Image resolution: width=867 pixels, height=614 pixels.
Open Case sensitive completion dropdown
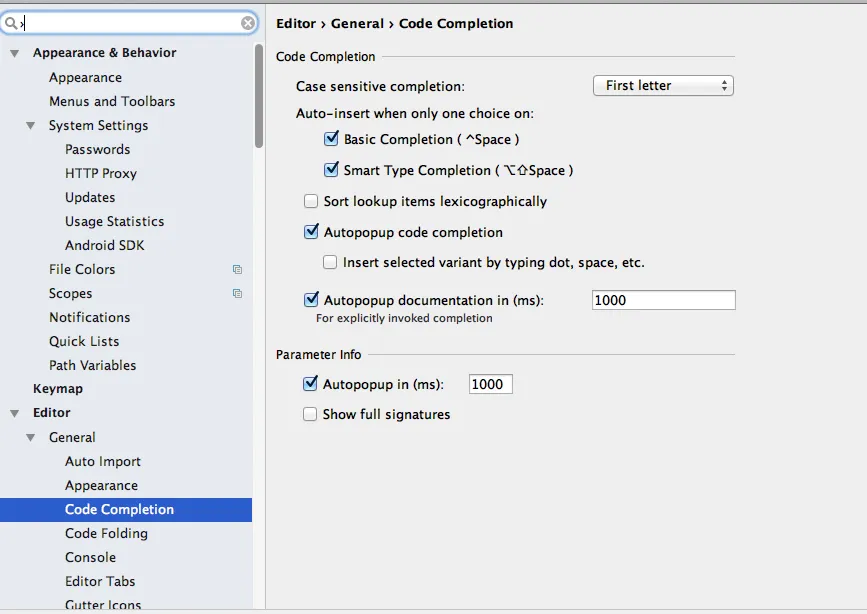(x=663, y=86)
